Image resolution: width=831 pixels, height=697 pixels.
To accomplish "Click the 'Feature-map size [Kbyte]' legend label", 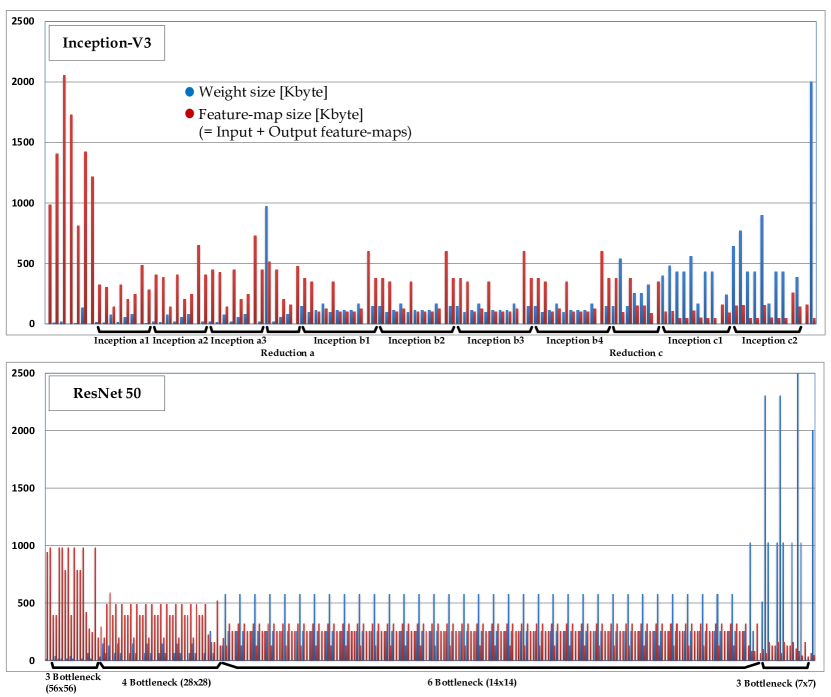I will tap(281, 113).
